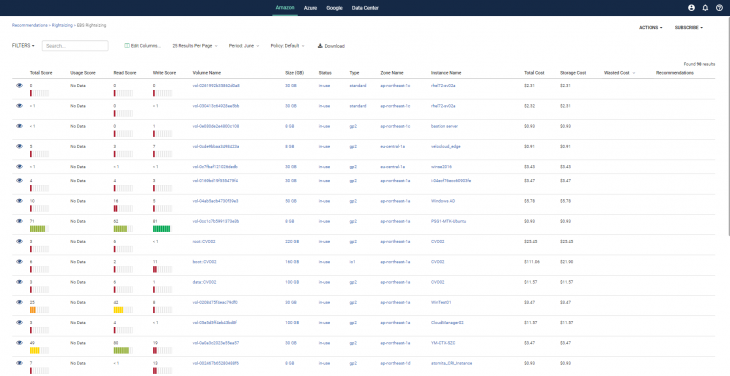Sort by Write Score column header
This screenshot has height=376, width=730.
pyautogui.click(x=164, y=73)
